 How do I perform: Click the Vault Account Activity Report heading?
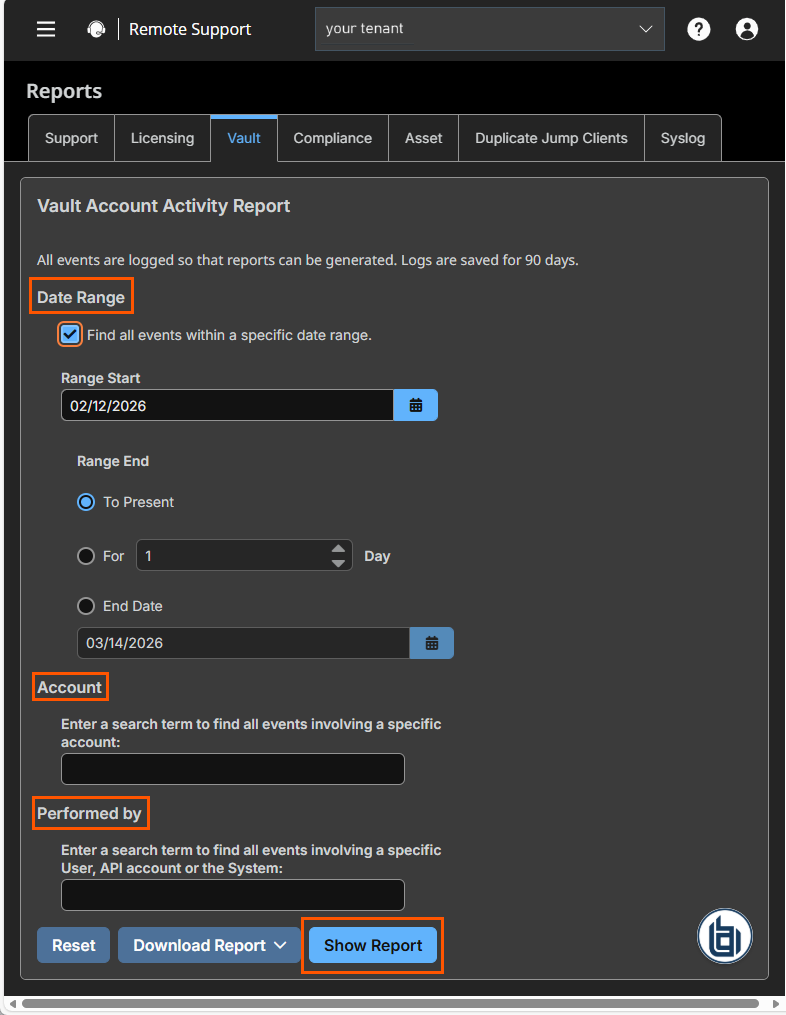(164, 206)
